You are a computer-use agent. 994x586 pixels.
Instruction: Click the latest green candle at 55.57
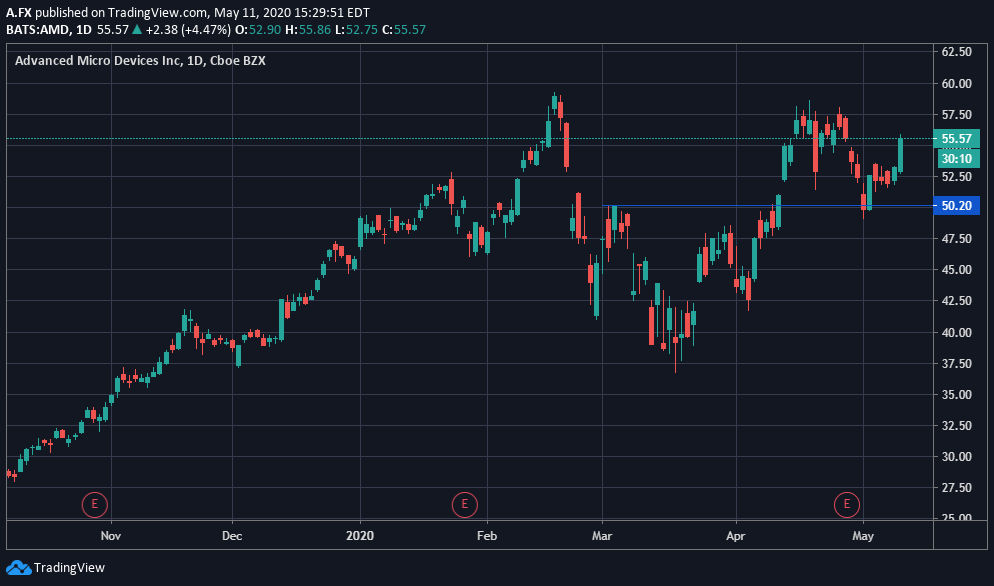(900, 154)
